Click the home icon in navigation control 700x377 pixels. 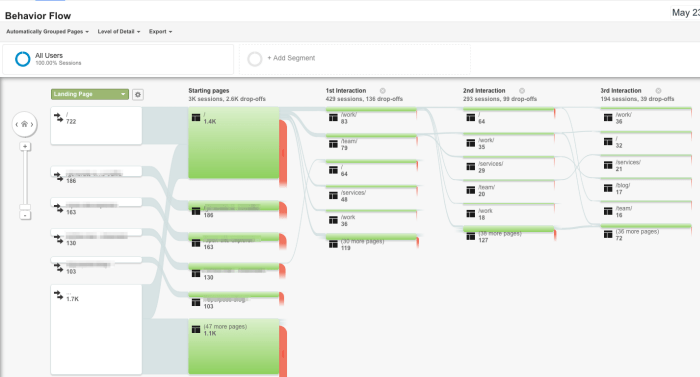25,124
